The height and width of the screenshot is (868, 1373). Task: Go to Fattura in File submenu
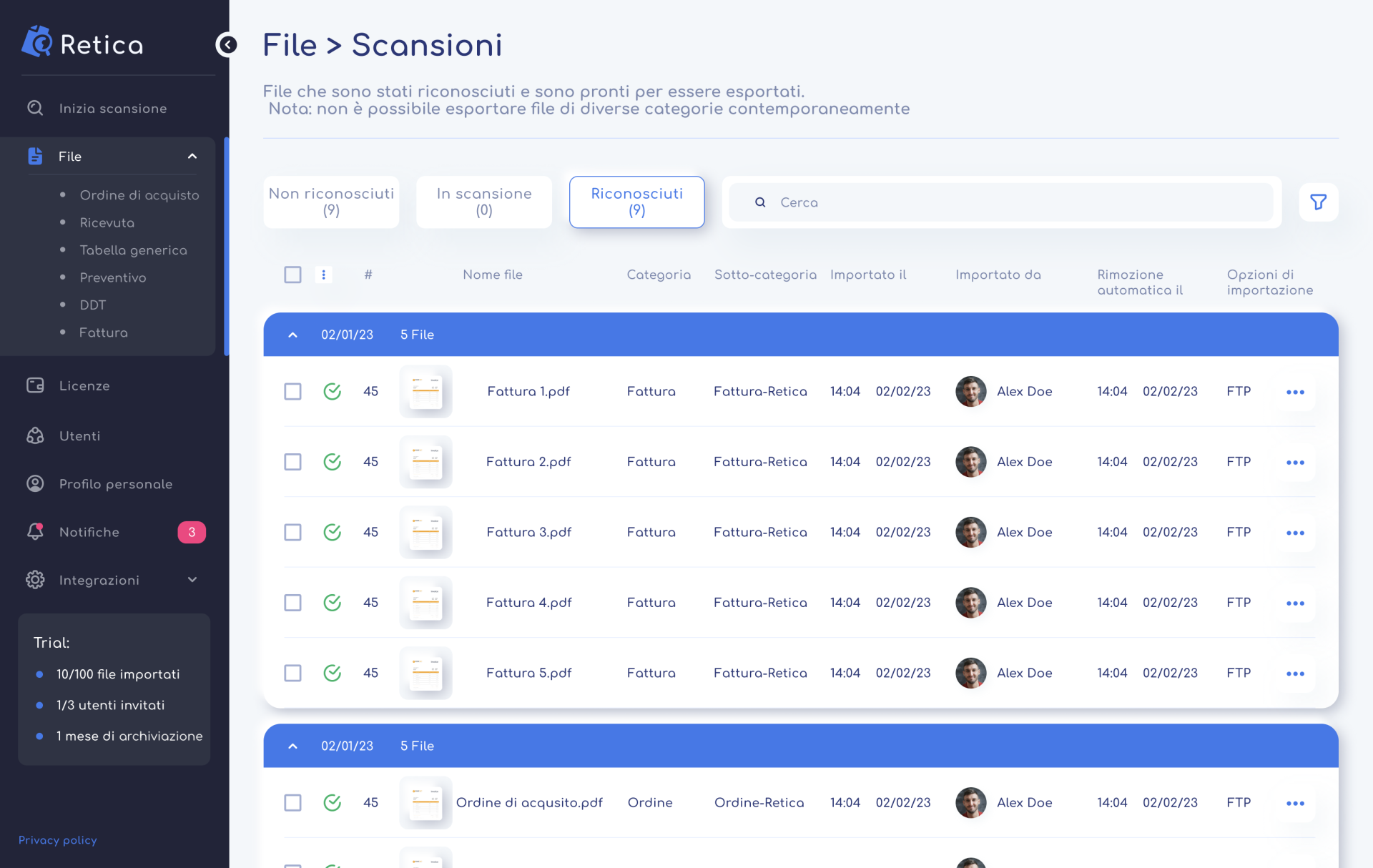[104, 332]
